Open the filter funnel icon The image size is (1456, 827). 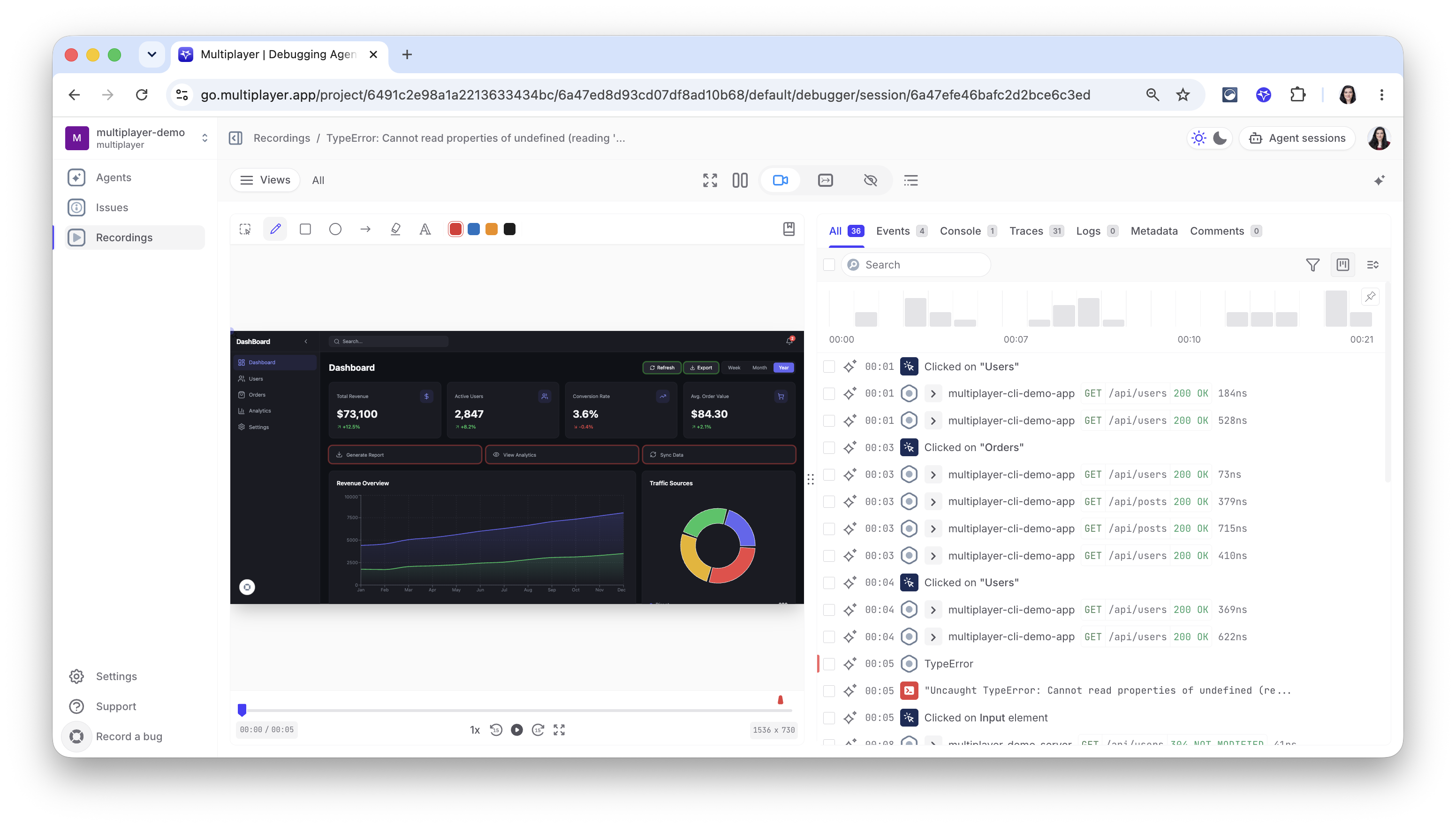point(1312,265)
